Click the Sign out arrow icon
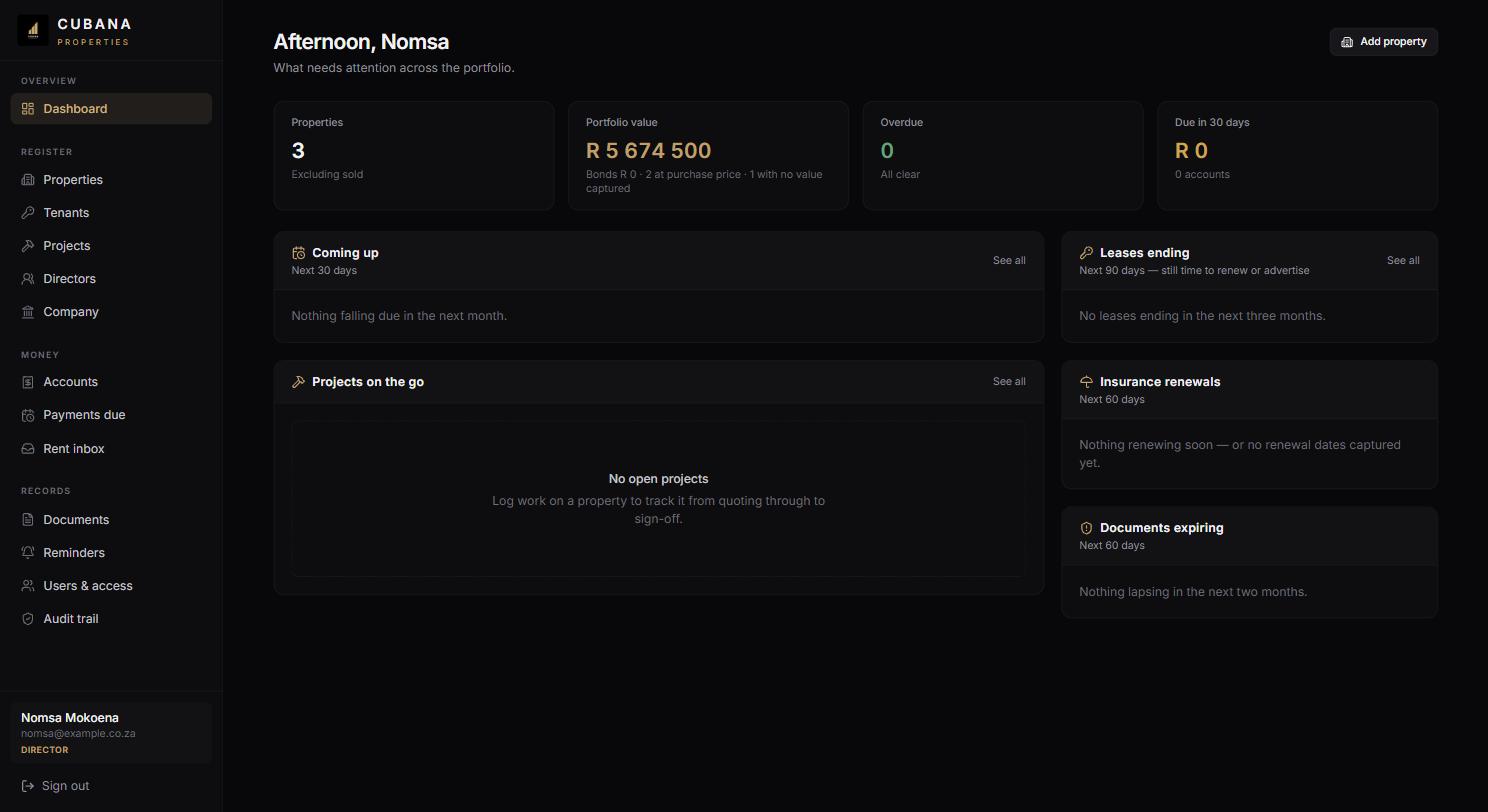Image resolution: width=1488 pixels, height=812 pixels. [28, 786]
